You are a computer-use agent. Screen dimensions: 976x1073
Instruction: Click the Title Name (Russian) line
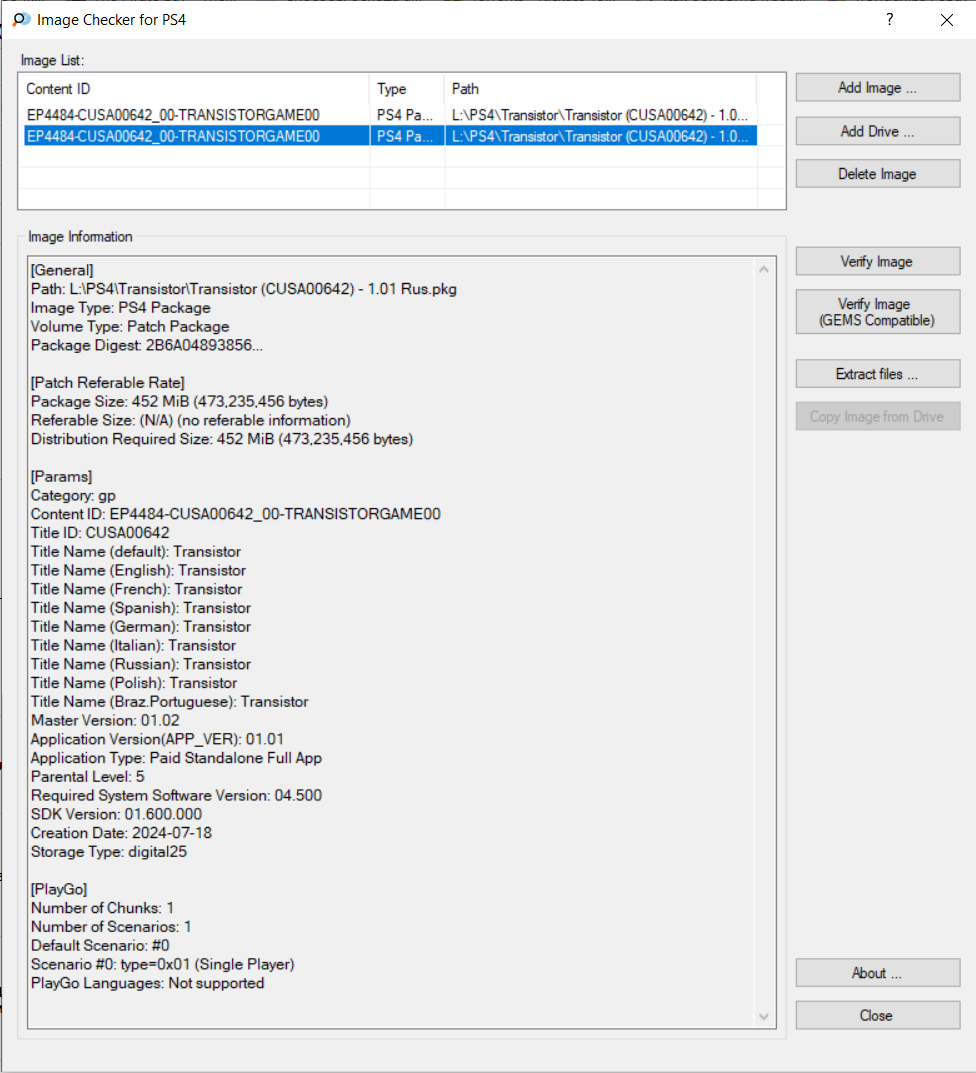click(141, 664)
